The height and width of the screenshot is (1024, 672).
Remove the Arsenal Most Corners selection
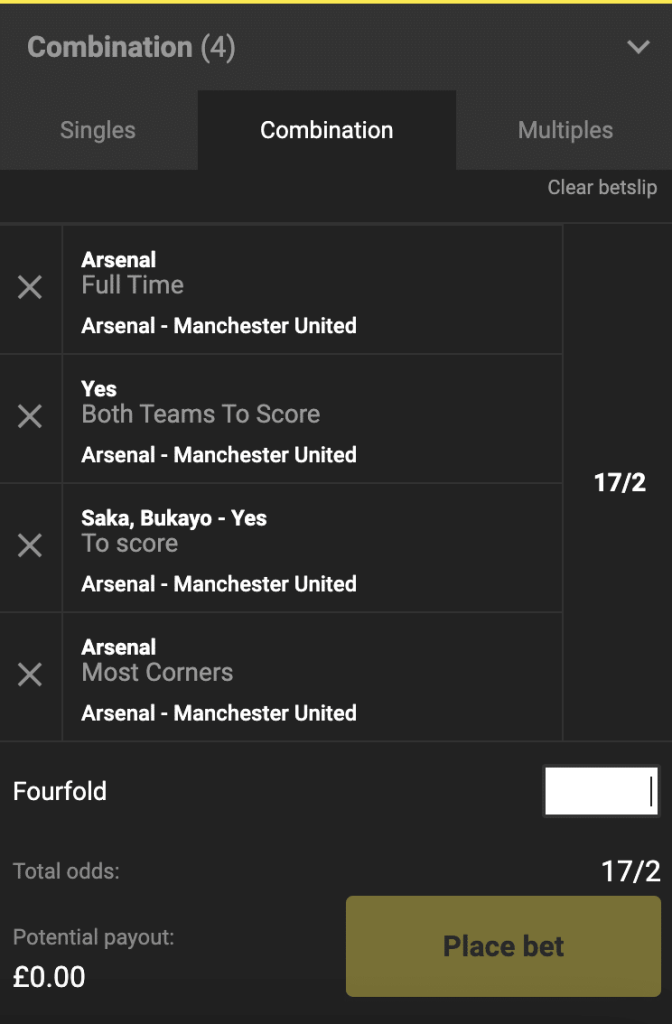tap(30, 675)
